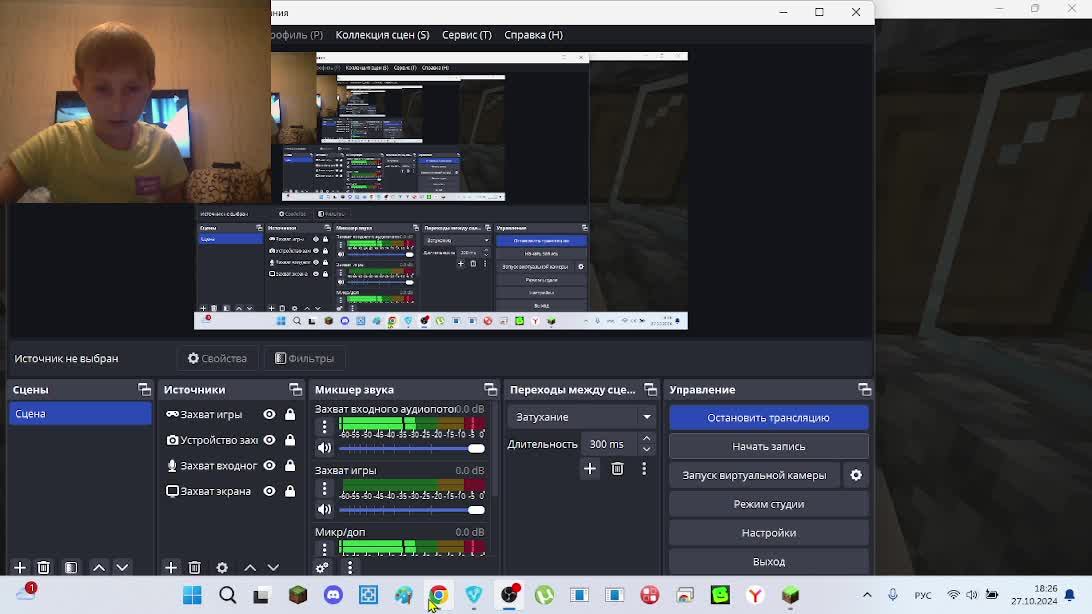Add a transition with the plus icon under Длительность
1092x614 pixels.
[590, 469]
